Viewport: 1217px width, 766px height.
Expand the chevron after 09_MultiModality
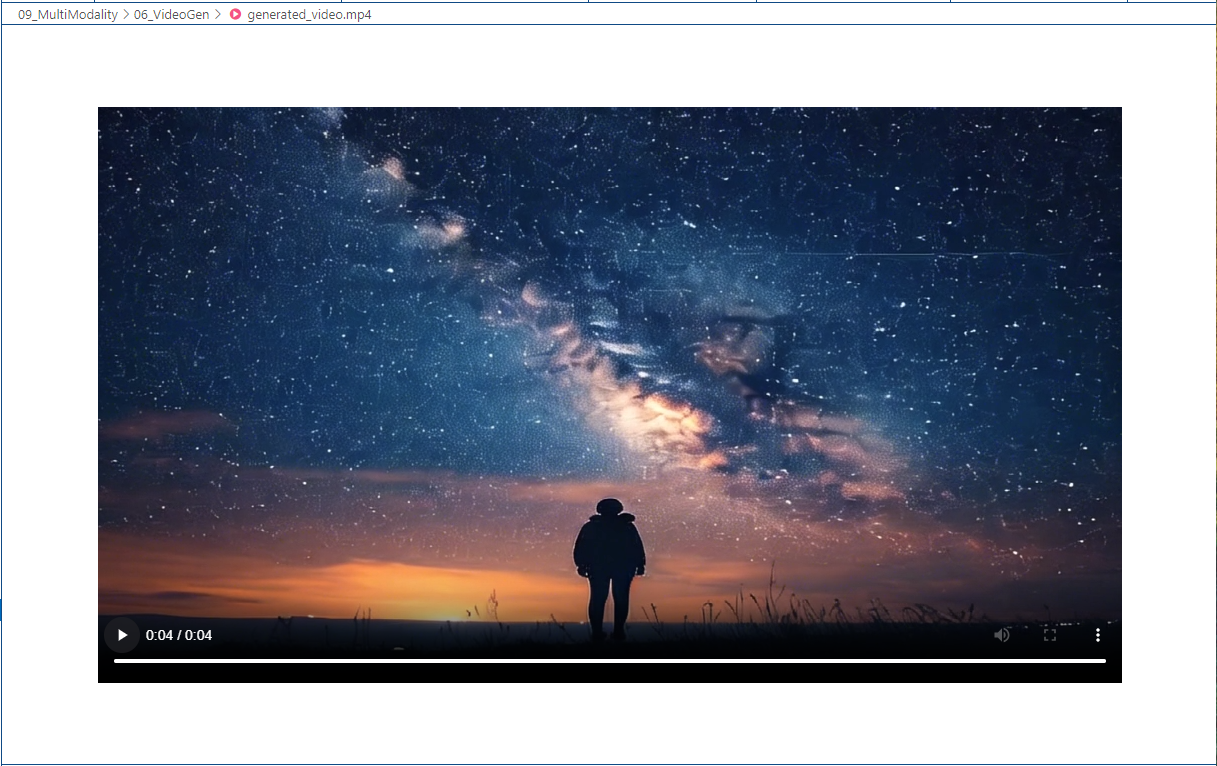[x=126, y=15]
